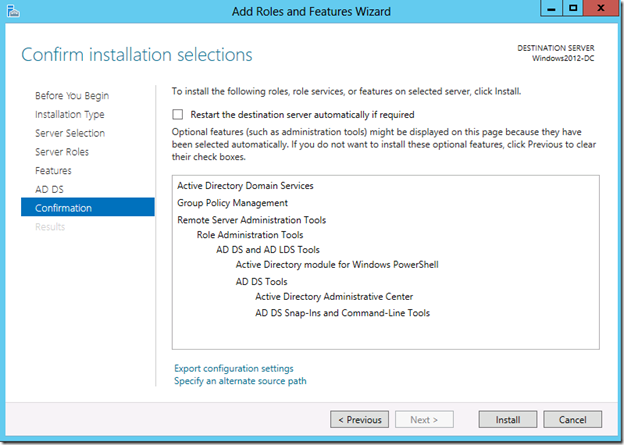Go to Before You Begin step
The image size is (624, 445).
pos(72,96)
